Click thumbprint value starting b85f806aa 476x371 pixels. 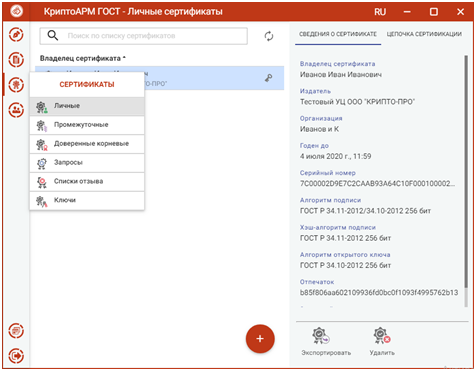pos(379,293)
